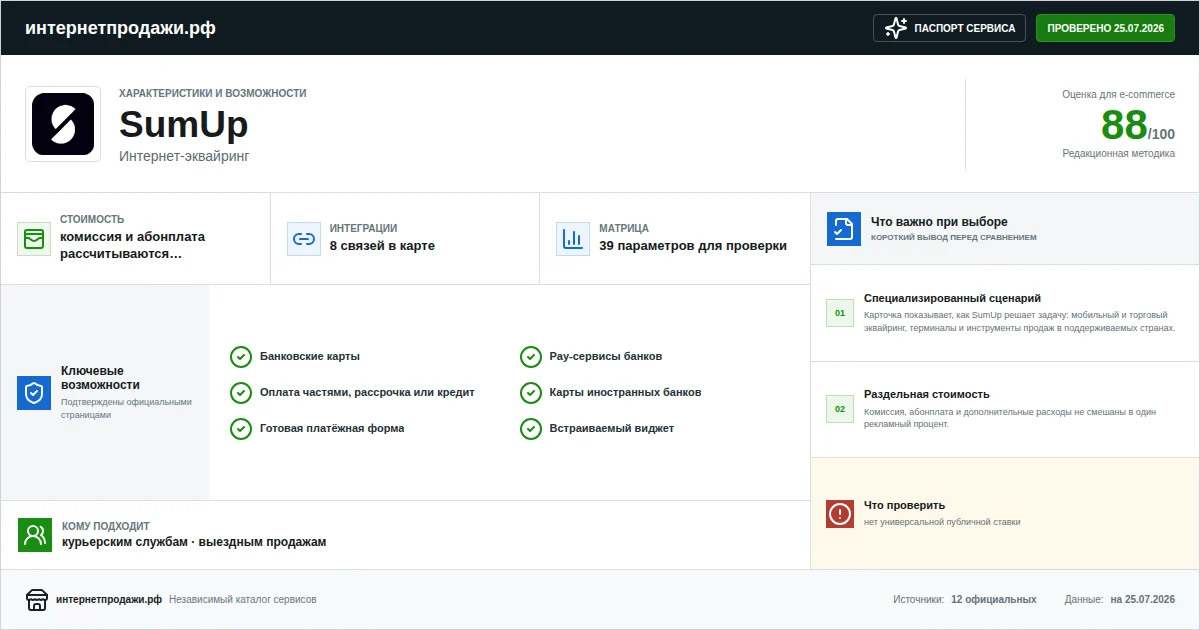Open footer интернетпродажи.рф link
Image resolution: width=1200 pixels, height=630 pixels.
109,600
